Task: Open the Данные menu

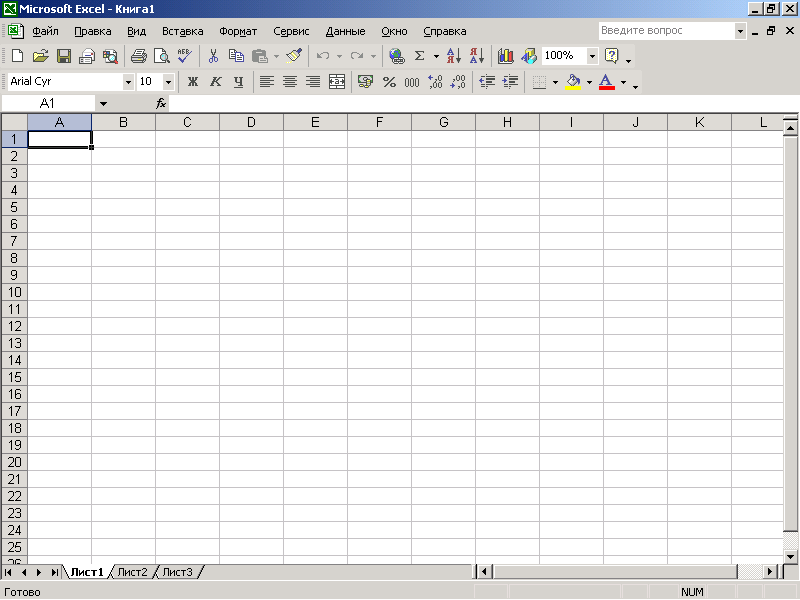Action: click(345, 31)
